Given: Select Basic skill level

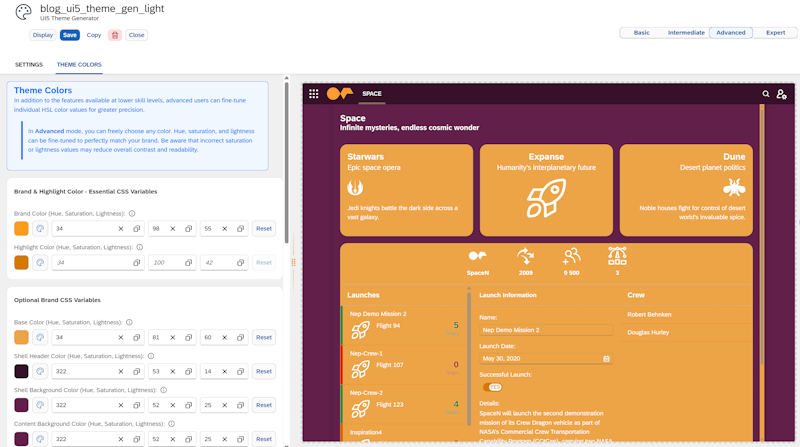Looking at the screenshot, I should [641, 33].
